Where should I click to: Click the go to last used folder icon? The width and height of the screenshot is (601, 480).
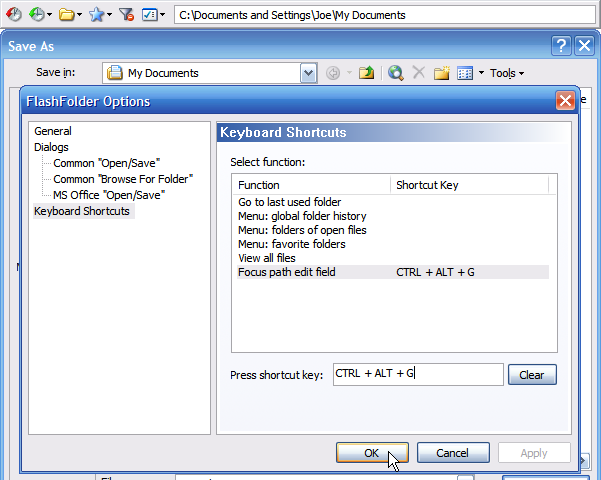pos(14,14)
